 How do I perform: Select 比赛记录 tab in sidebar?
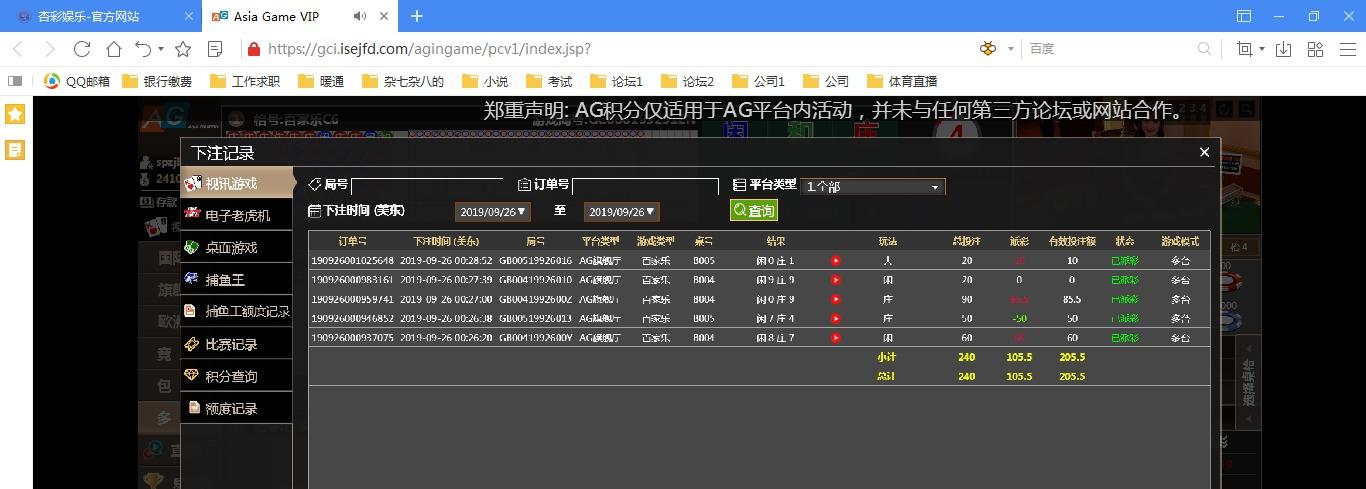236,343
